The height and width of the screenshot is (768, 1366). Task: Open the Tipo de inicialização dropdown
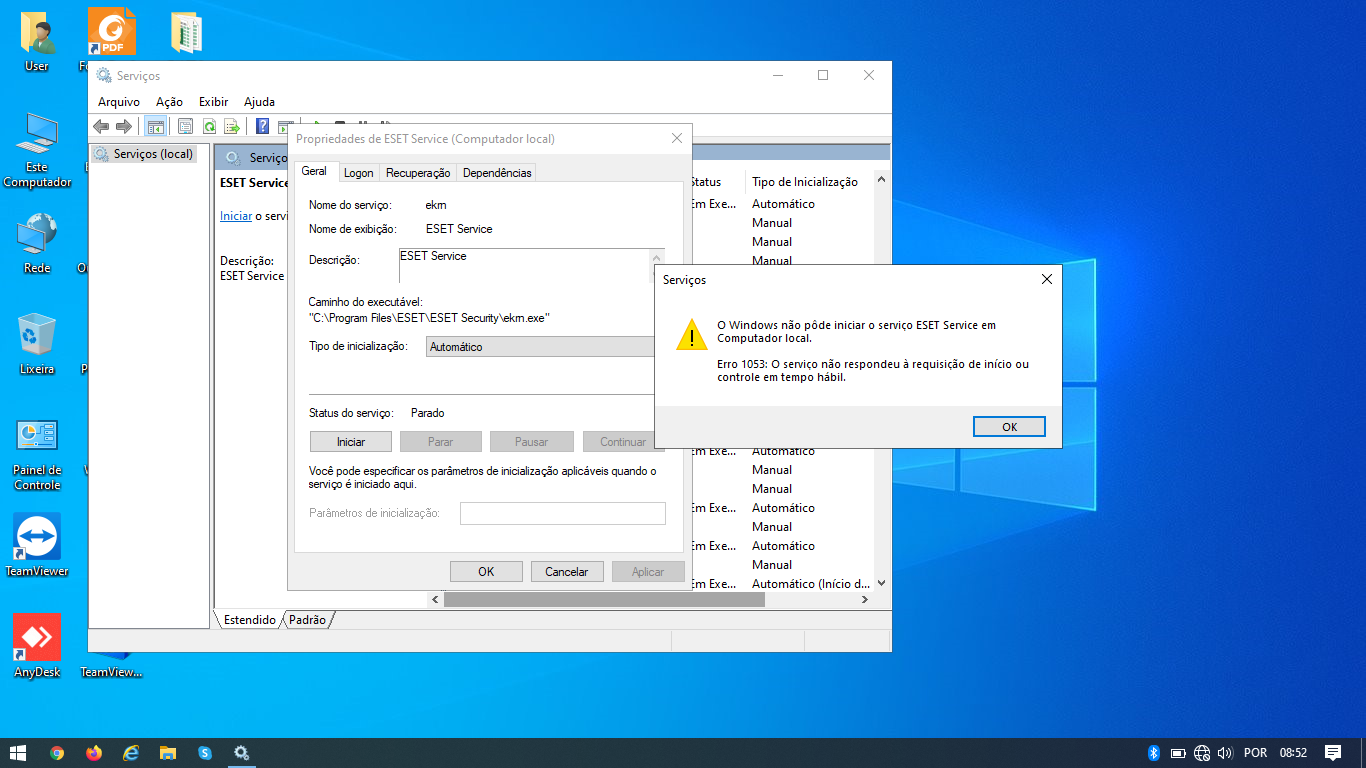click(540, 347)
